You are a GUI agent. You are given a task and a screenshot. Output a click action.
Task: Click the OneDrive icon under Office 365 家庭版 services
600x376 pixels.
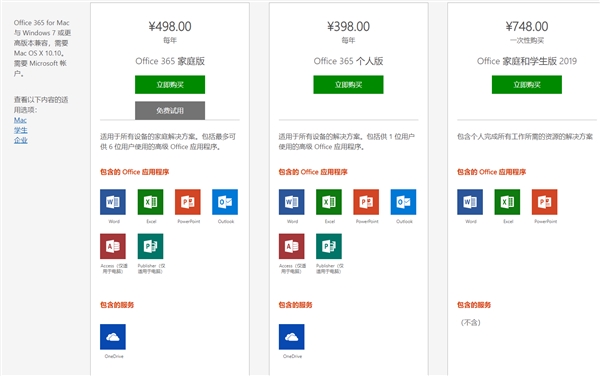113,337
